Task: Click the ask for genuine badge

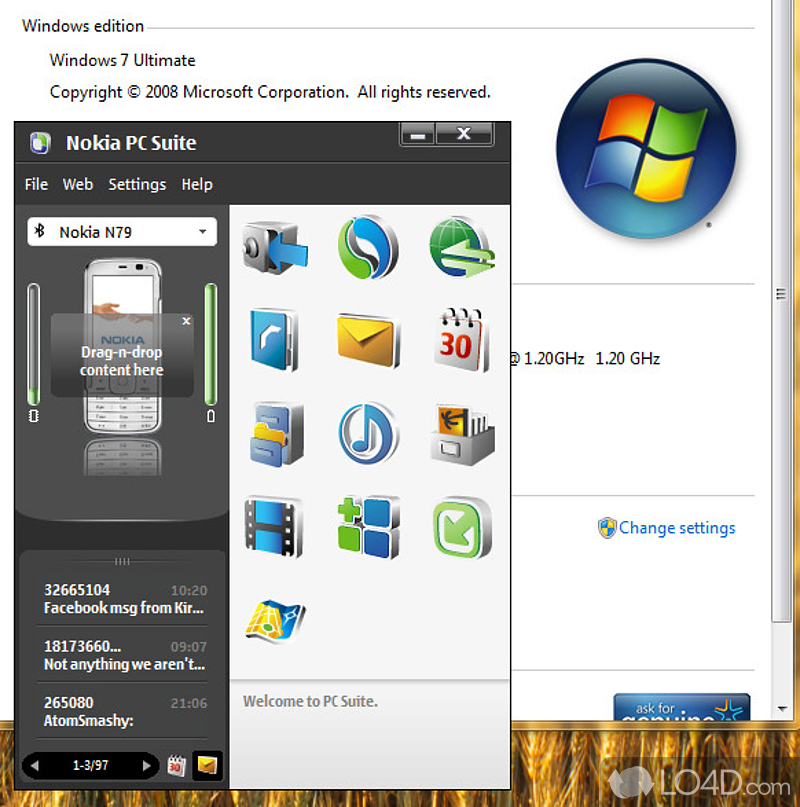Action: click(682, 707)
